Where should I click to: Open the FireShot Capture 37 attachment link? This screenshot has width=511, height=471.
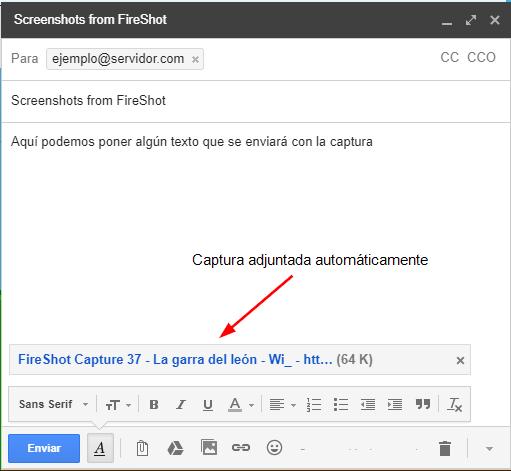point(175,359)
